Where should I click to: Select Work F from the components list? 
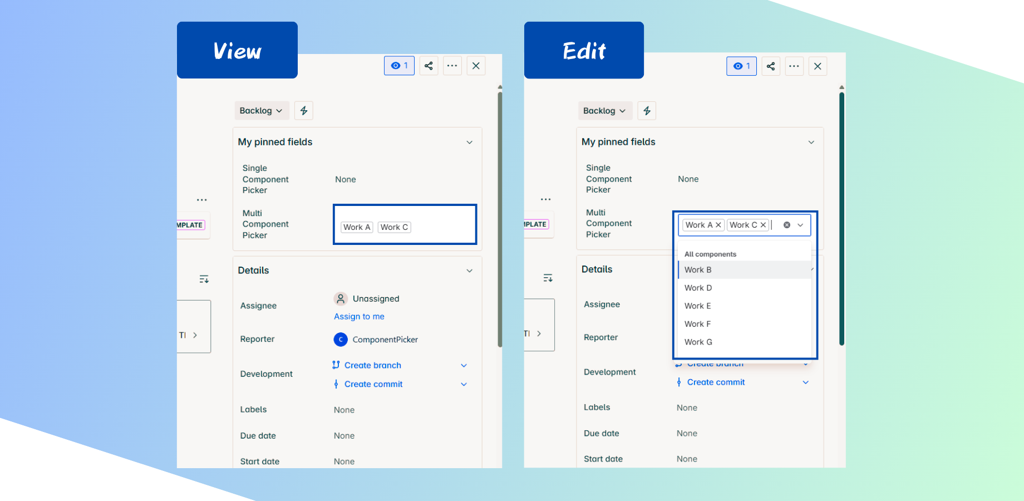coord(744,324)
